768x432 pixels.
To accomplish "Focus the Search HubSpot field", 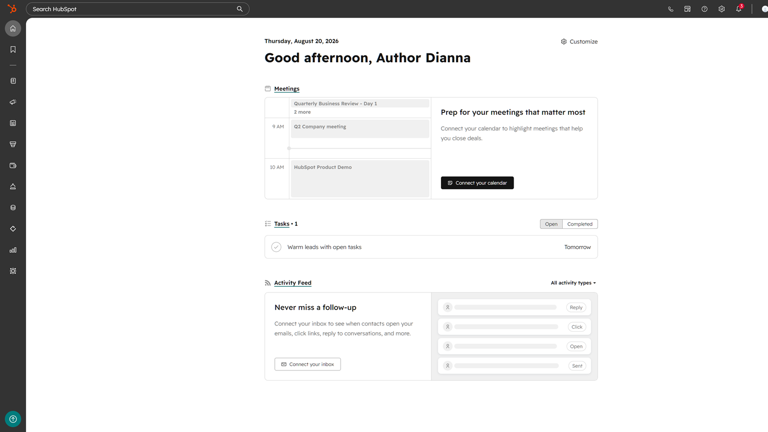I will pos(137,9).
